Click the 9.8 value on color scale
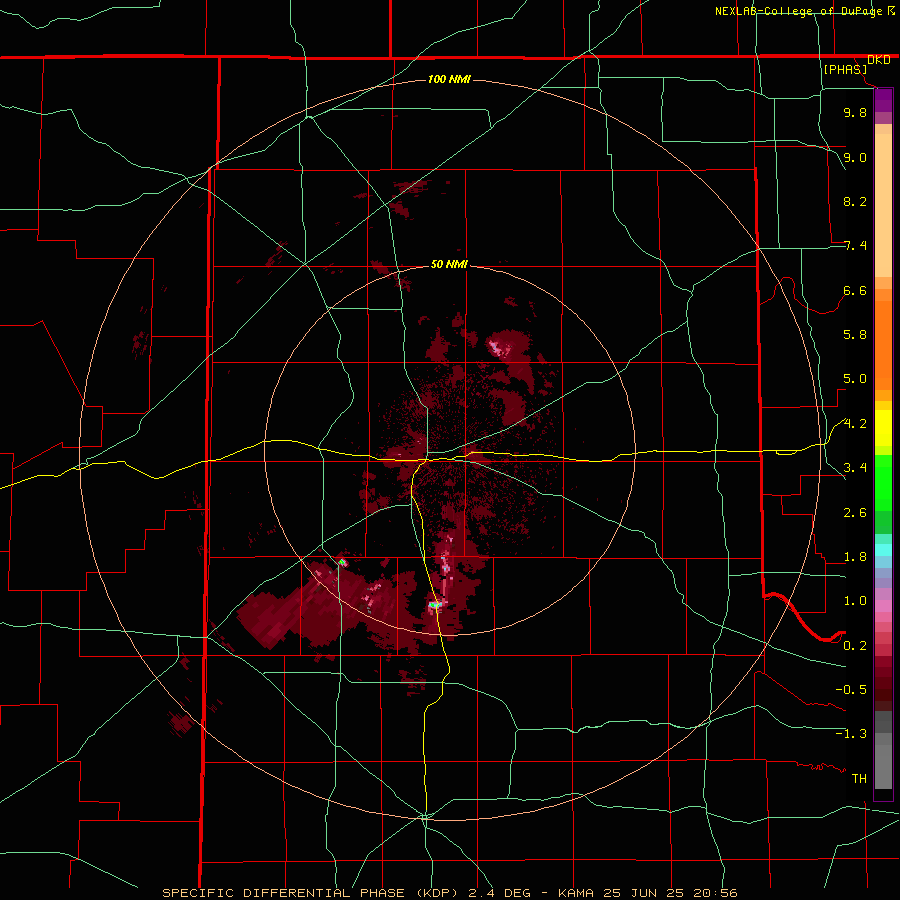The image size is (900, 900). (x=855, y=112)
